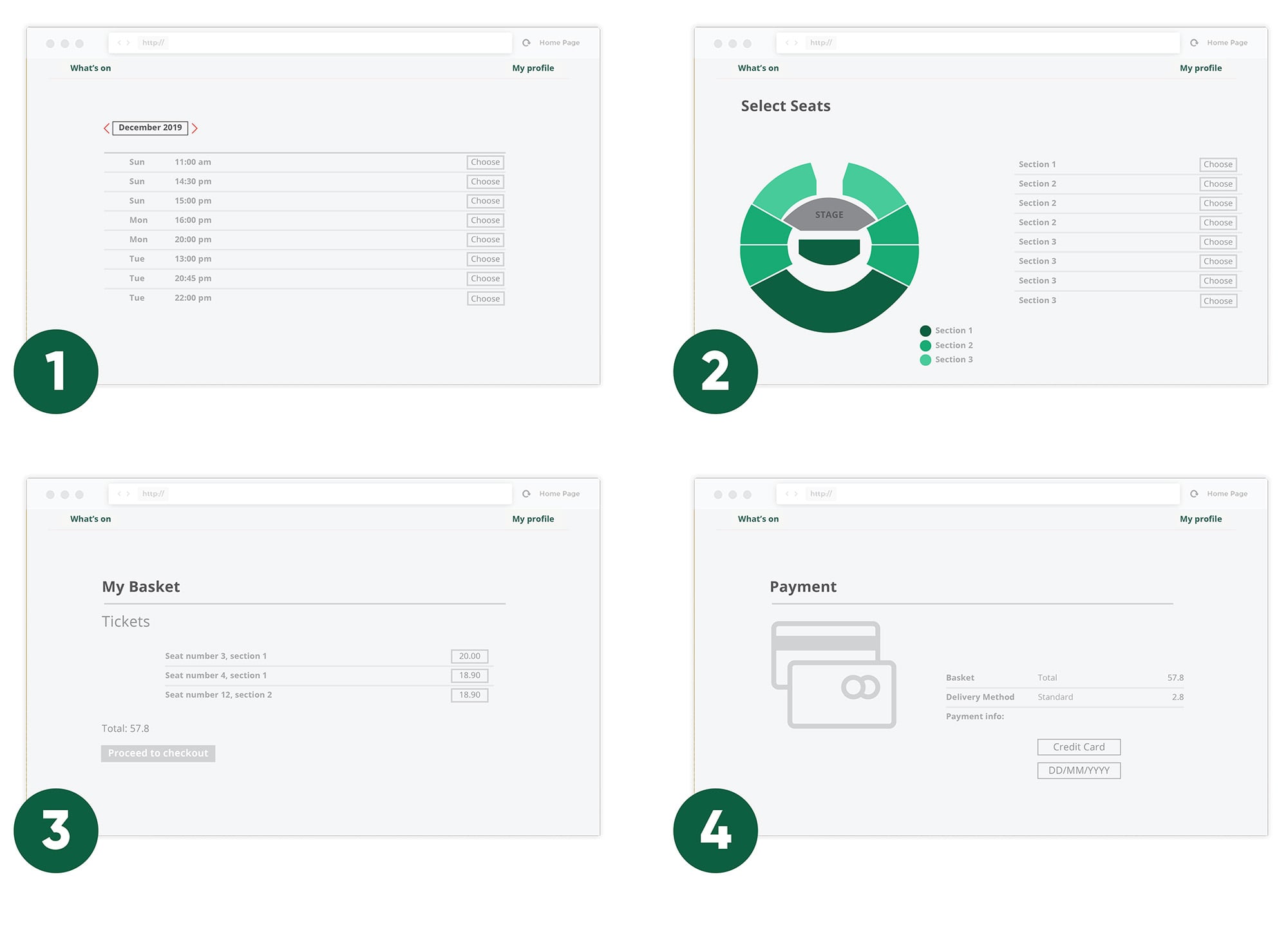Click the back browser navigation arrow
Screen dimensions: 1288x930
pyautogui.click(x=119, y=44)
